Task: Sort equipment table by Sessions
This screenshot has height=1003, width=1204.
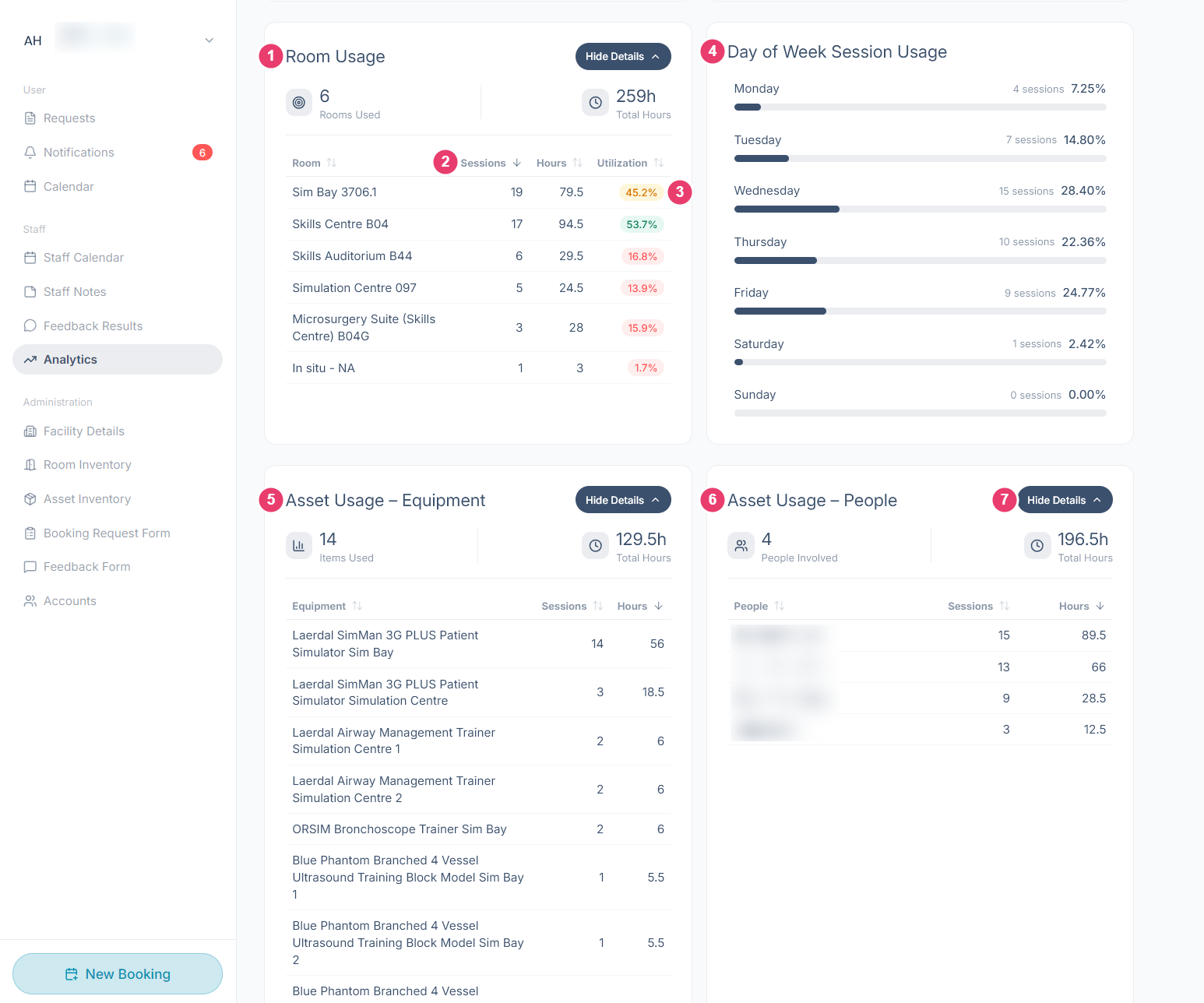Action: point(572,606)
